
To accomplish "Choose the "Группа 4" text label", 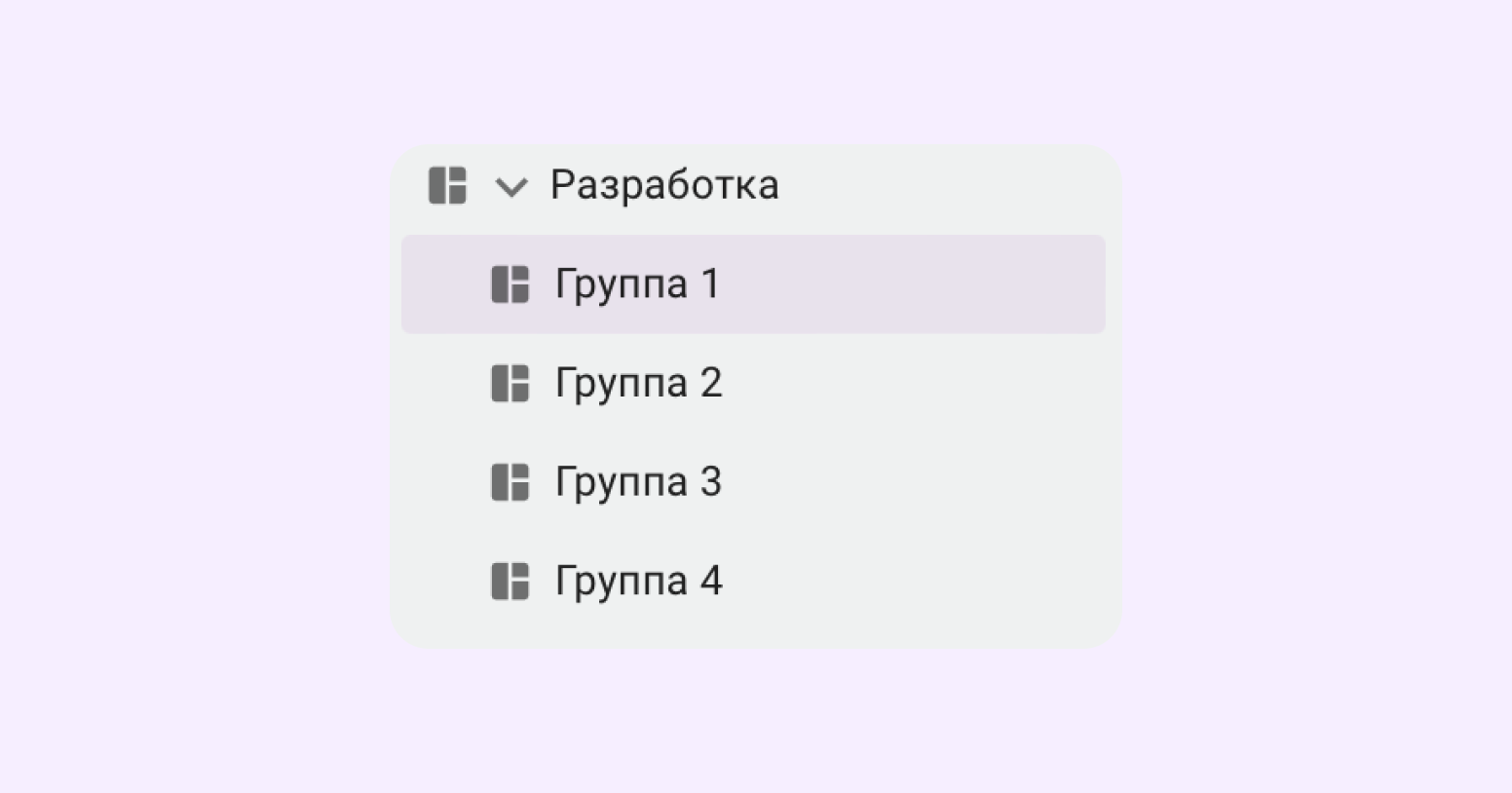I will click(638, 582).
